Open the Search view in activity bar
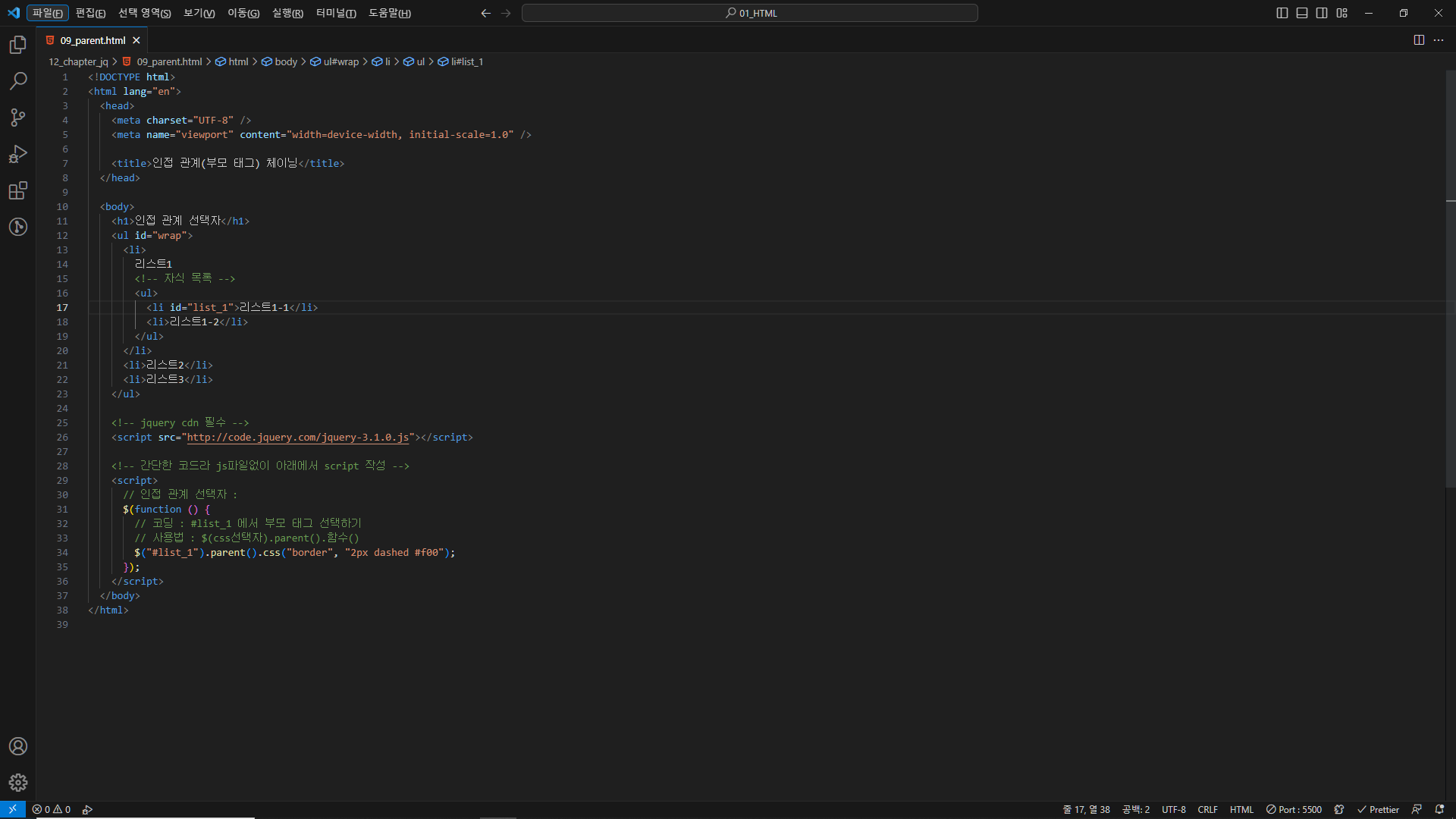Viewport: 1456px width, 819px height. point(18,81)
